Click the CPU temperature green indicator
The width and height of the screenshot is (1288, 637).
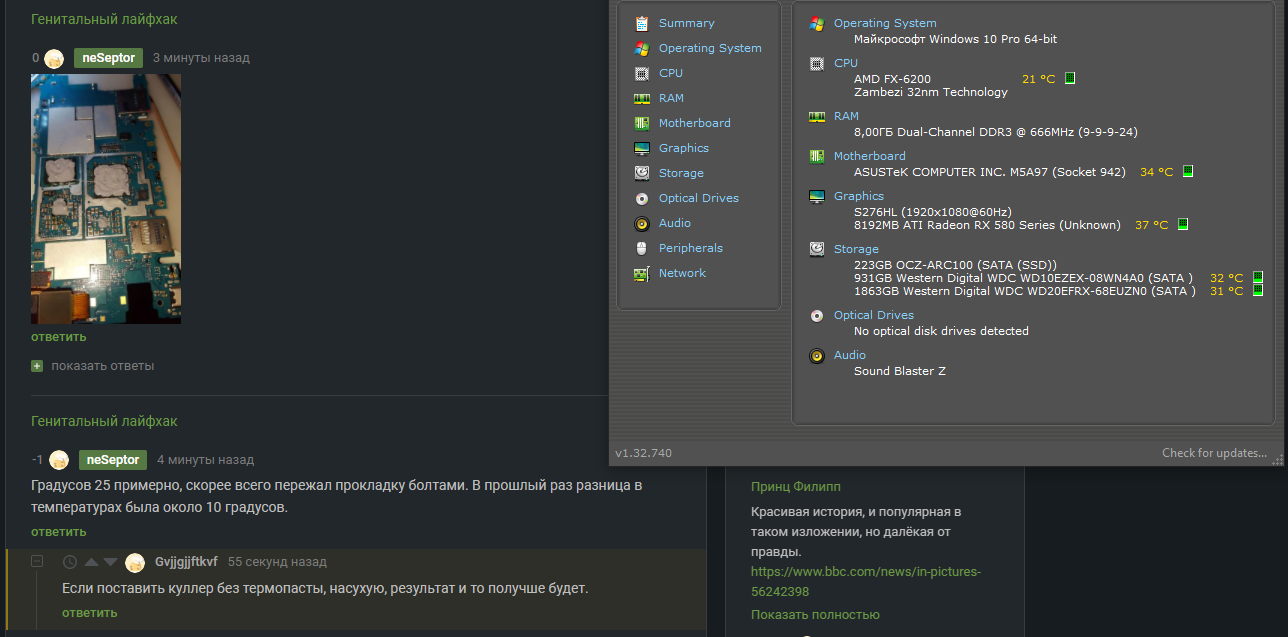[x=1070, y=78]
